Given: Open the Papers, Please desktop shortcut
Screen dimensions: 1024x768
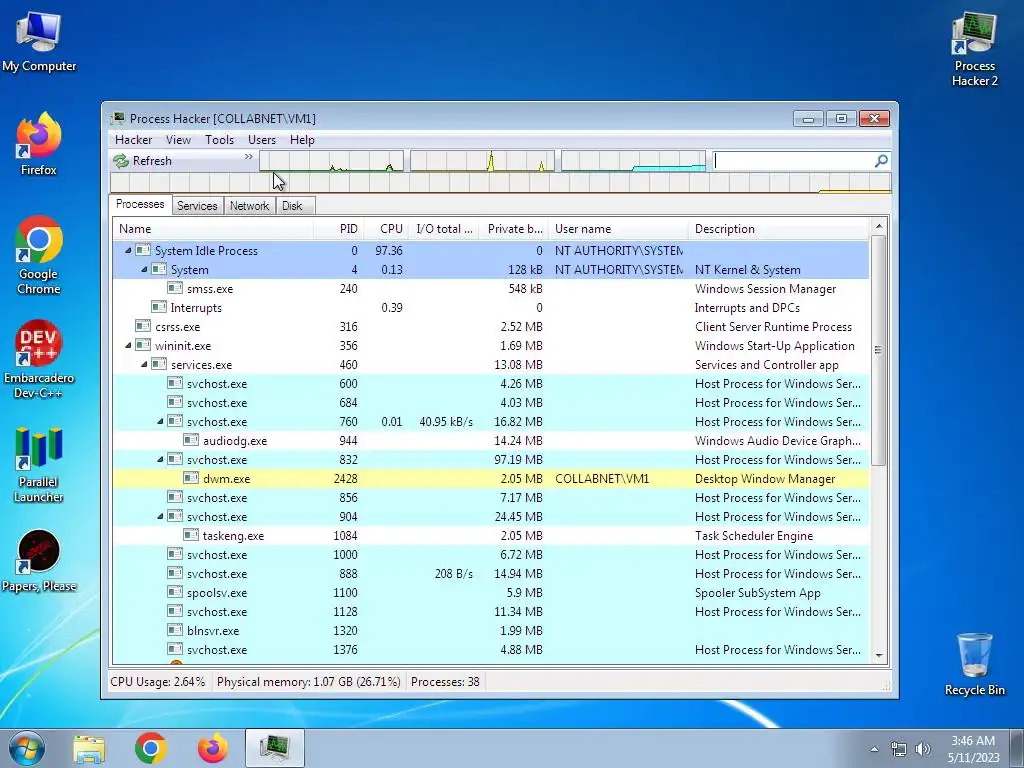Looking at the screenshot, I should click(x=39, y=560).
